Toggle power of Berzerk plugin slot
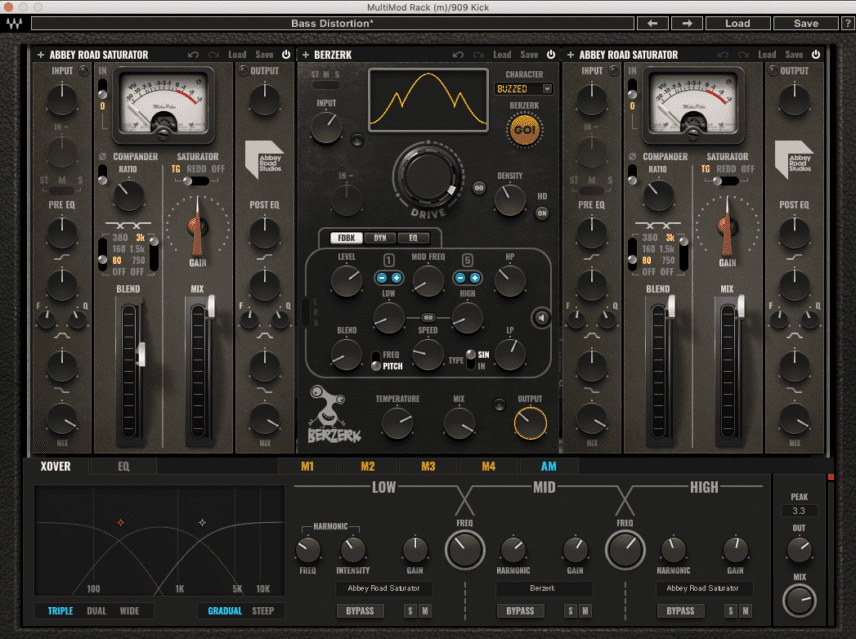The width and height of the screenshot is (856, 639). (x=551, y=55)
